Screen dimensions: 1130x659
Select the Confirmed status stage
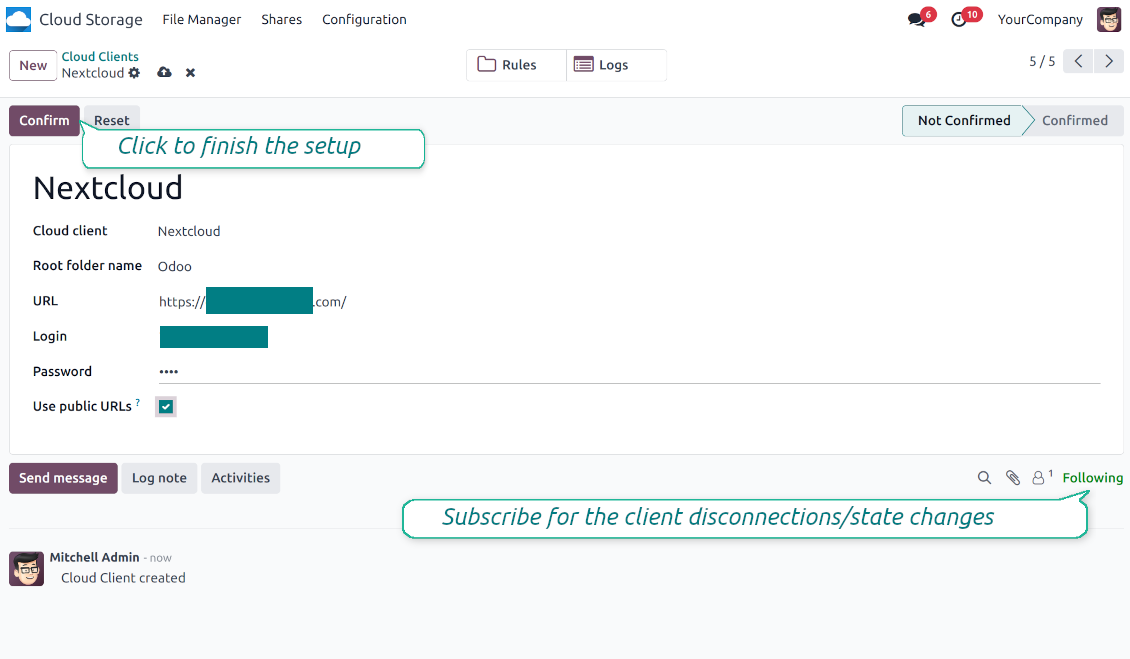(x=1075, y=120)
